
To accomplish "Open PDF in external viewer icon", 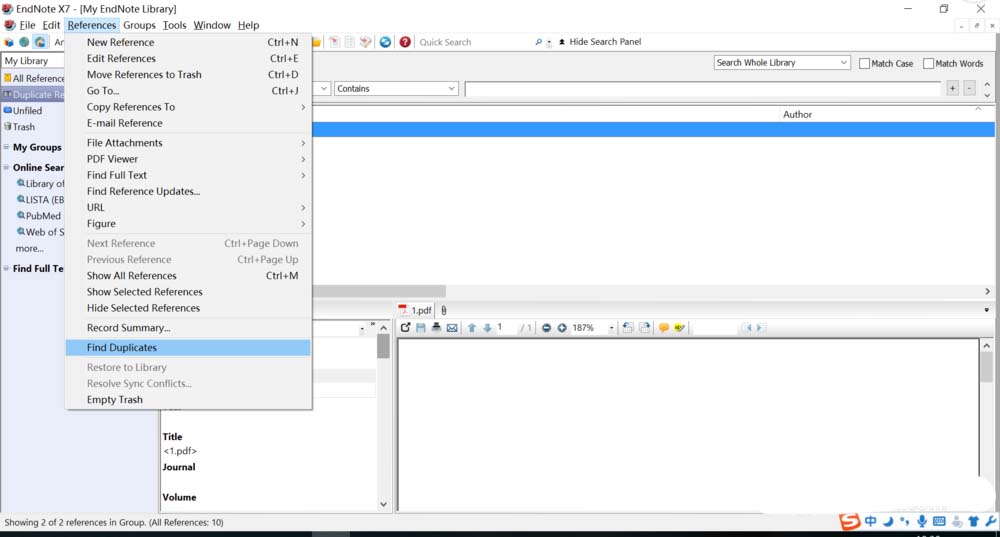I will click(405, 328).
